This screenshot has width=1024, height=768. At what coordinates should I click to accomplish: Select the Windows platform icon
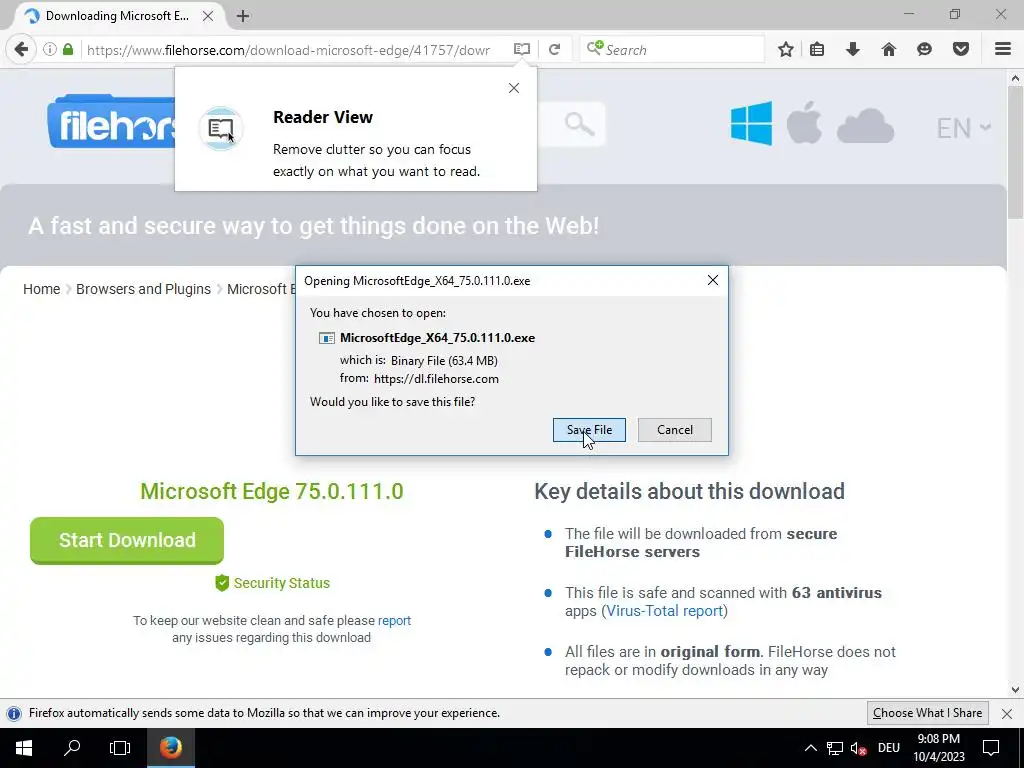click(x=751, y=123)
